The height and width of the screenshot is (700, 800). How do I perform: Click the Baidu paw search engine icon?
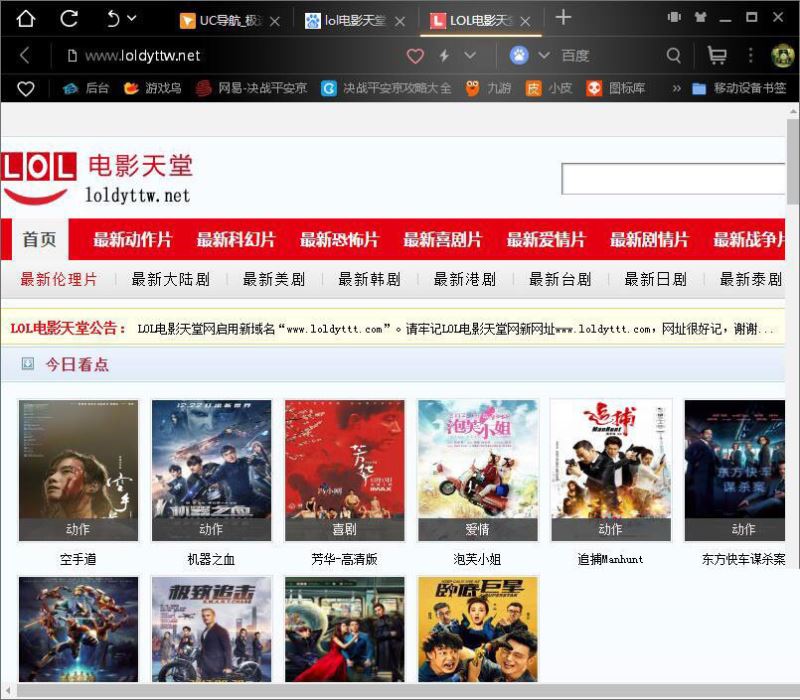point(519,55)
